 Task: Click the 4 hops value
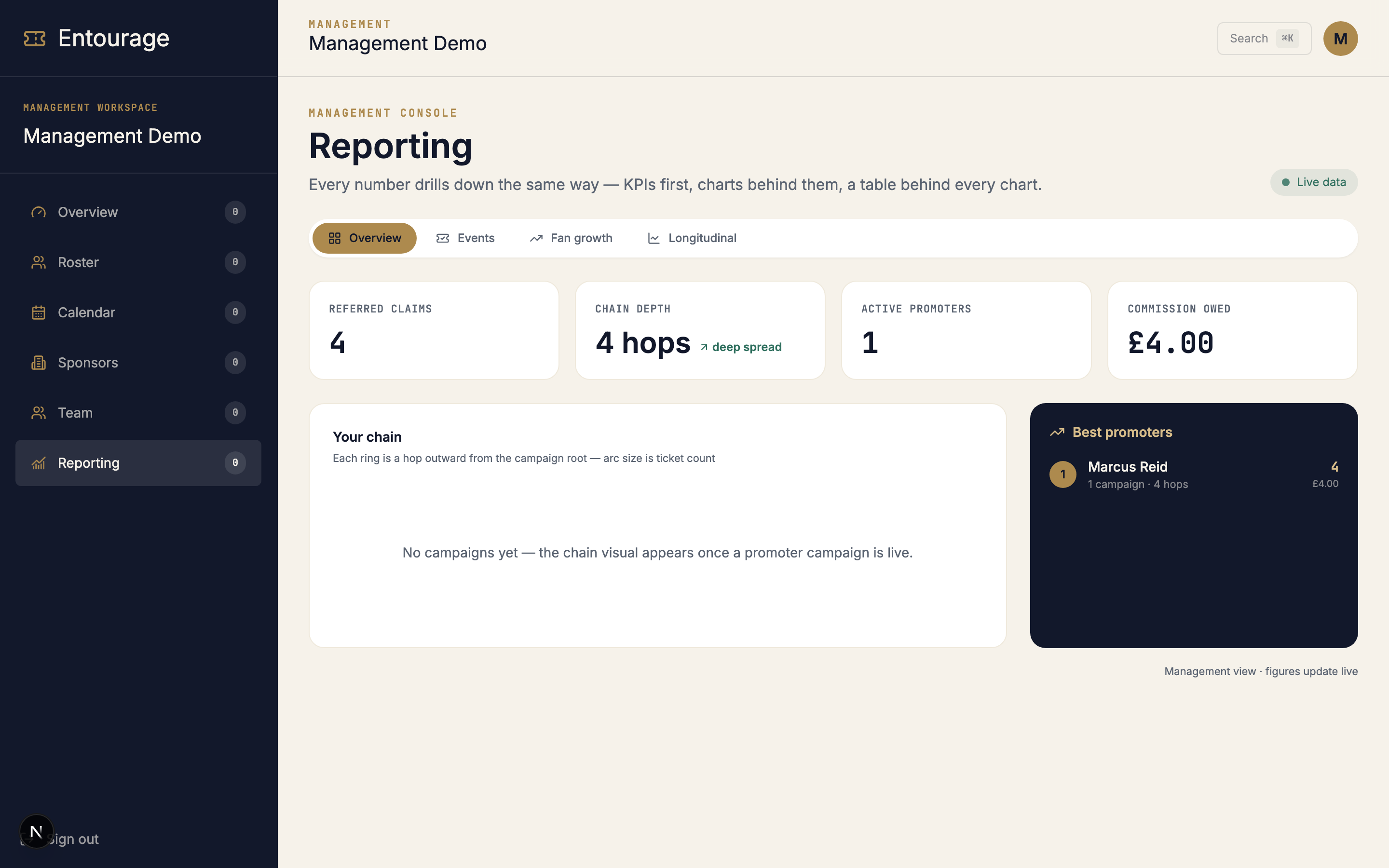click(x=643, y=343)
